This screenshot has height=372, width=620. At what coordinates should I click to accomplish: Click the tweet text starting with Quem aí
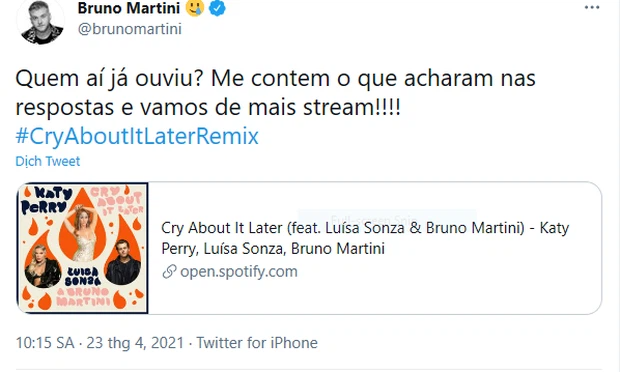pyautogui.click(x=275, y=93)
